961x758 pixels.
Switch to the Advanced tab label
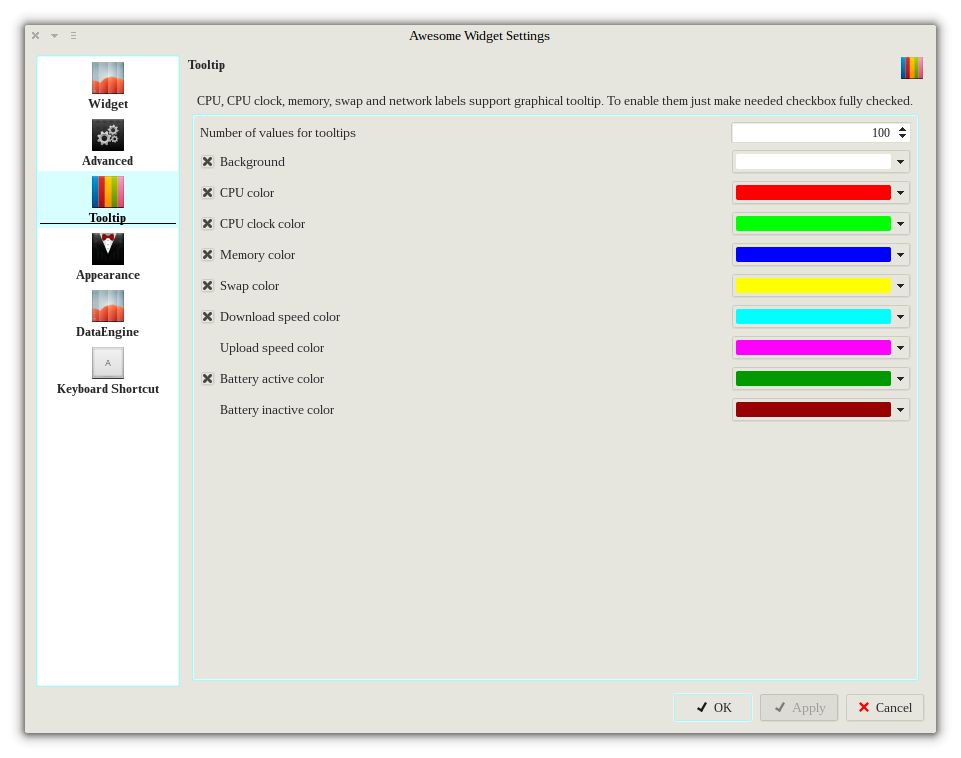(x=108, y=161)
